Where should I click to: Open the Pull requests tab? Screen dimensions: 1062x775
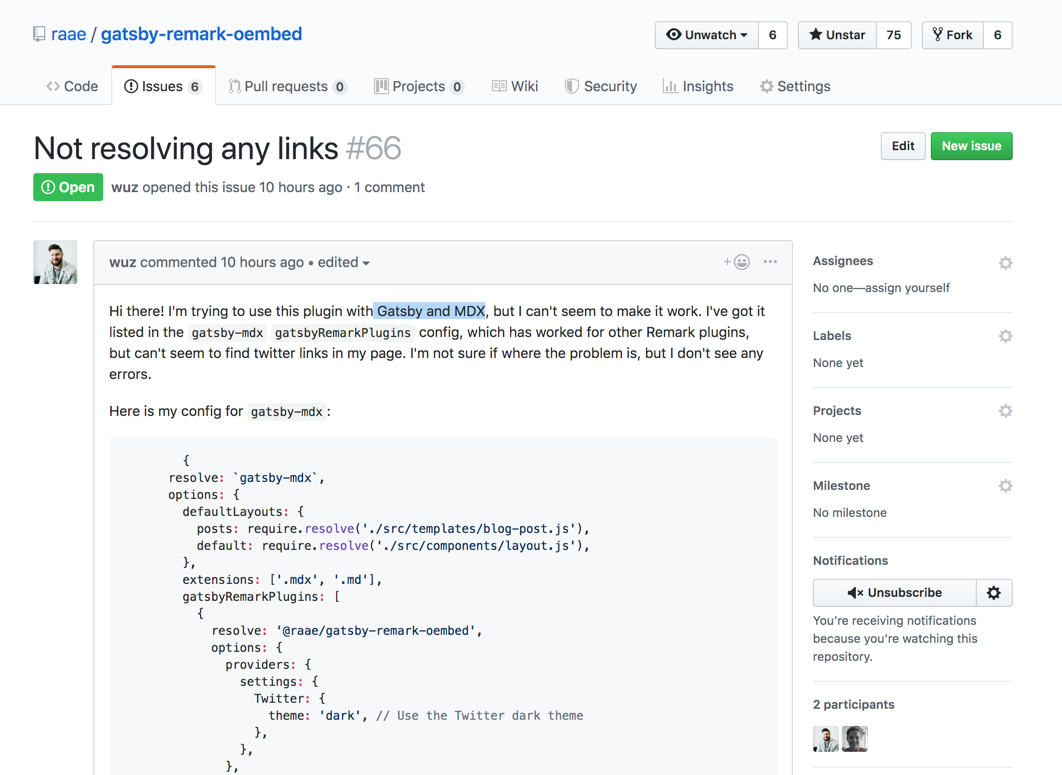(287, 86)
